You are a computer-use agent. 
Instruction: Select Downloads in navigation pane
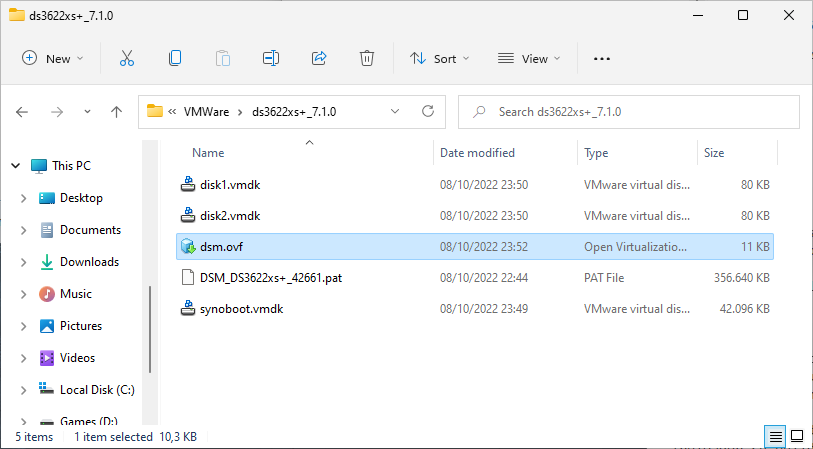[x=89, y=262]
